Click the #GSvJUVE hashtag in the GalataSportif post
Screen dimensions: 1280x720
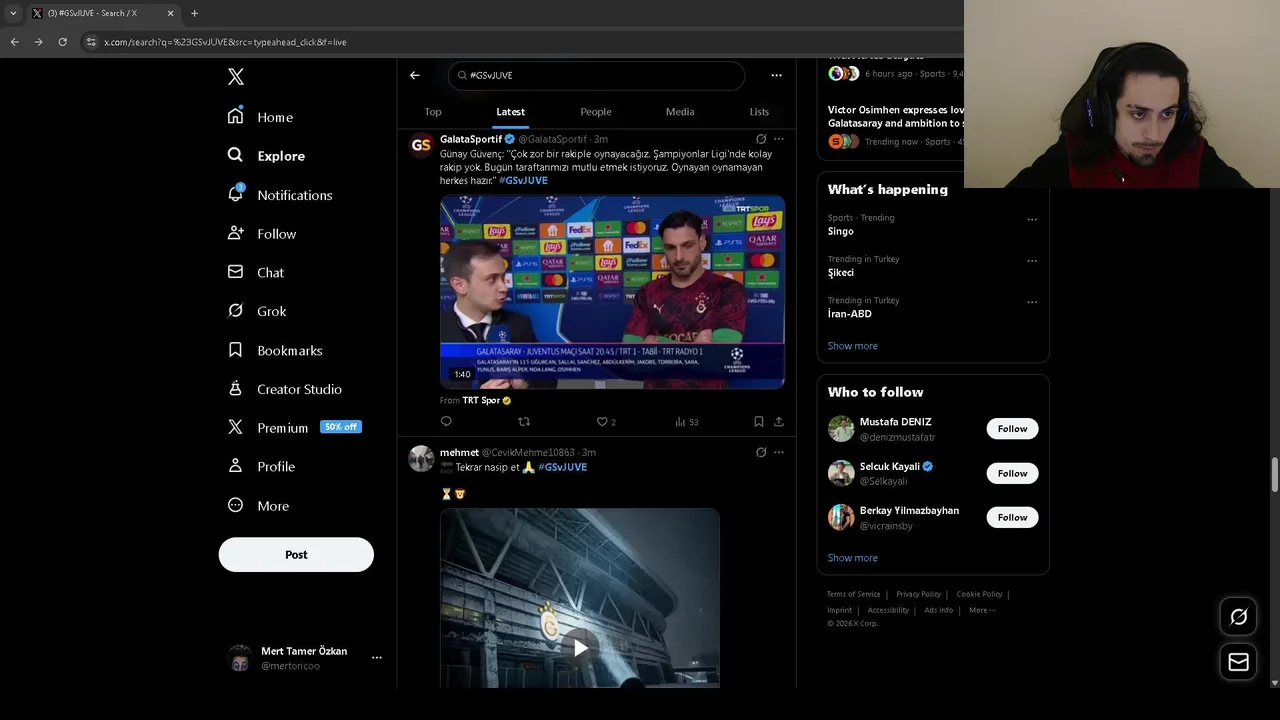523,181
